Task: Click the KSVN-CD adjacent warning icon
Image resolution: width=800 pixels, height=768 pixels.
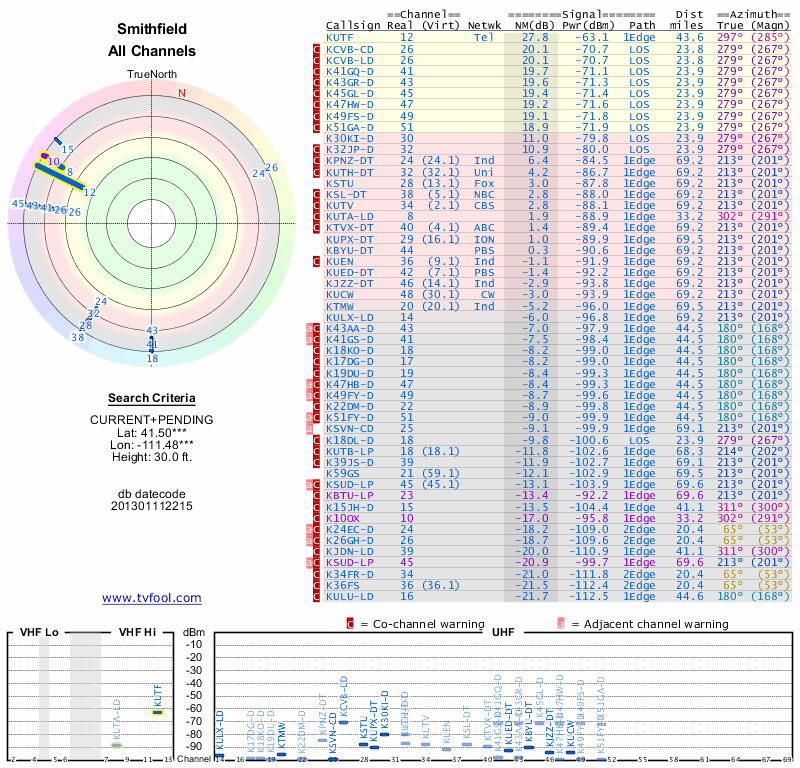Action: 309,429
